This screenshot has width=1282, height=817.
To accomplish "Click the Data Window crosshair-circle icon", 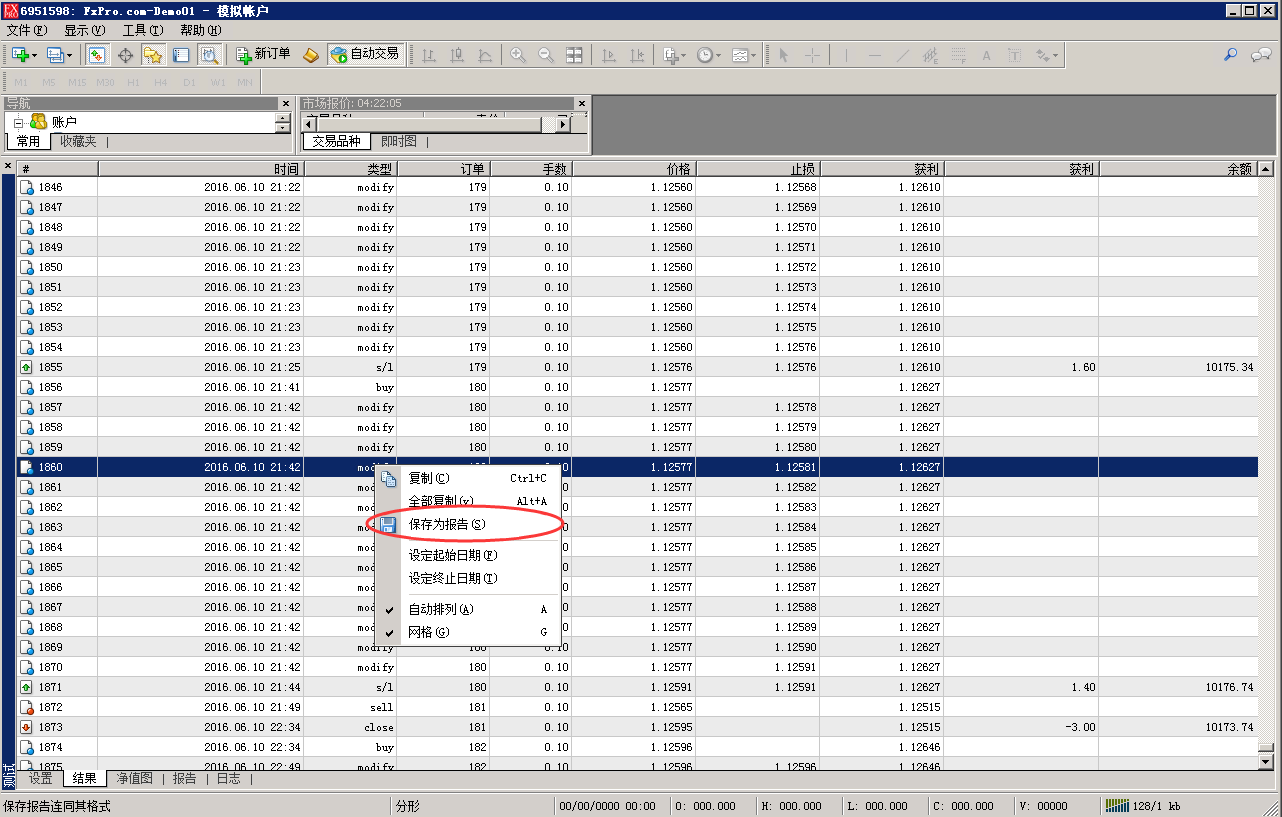I will click(x=125, y=55).
